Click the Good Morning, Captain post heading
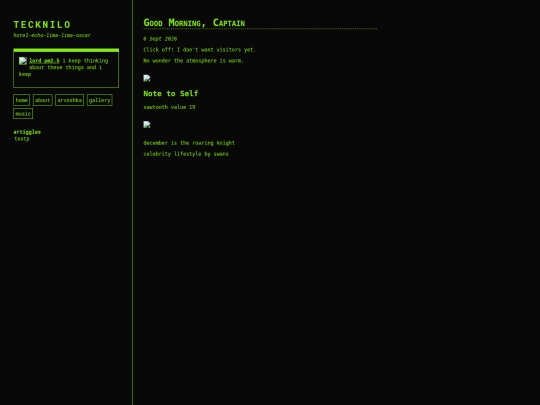Viewport: 540px width, 405px height. pos(194,23)
